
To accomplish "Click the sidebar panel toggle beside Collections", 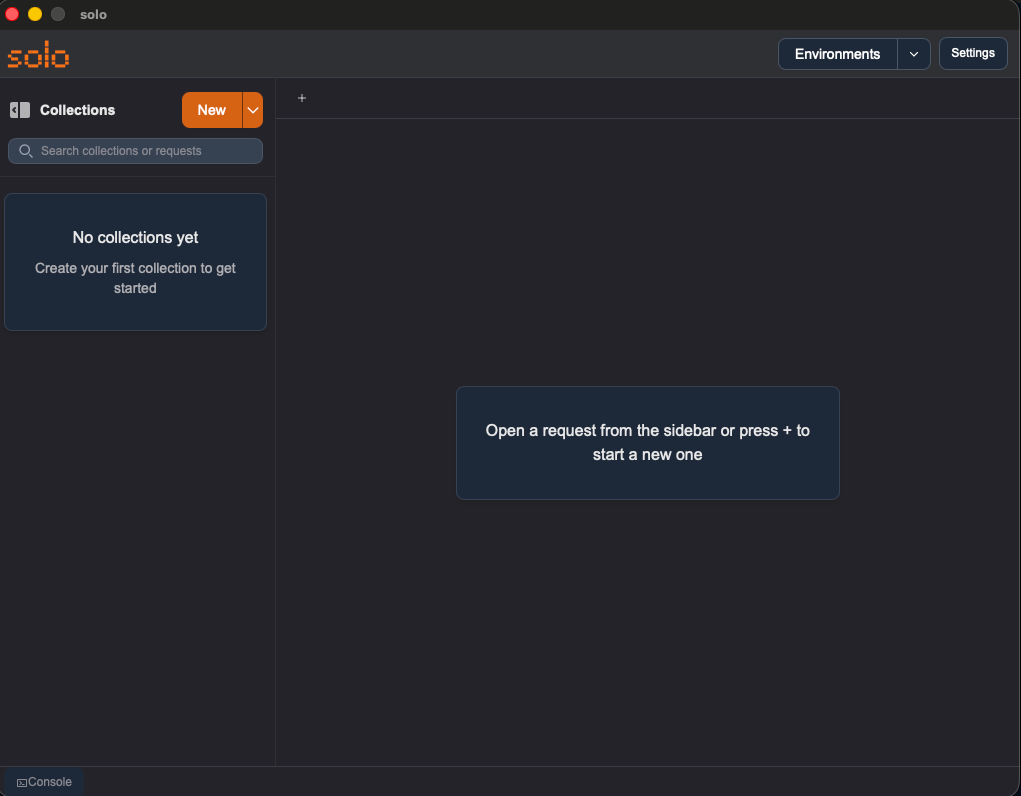I will pos(19,110).
